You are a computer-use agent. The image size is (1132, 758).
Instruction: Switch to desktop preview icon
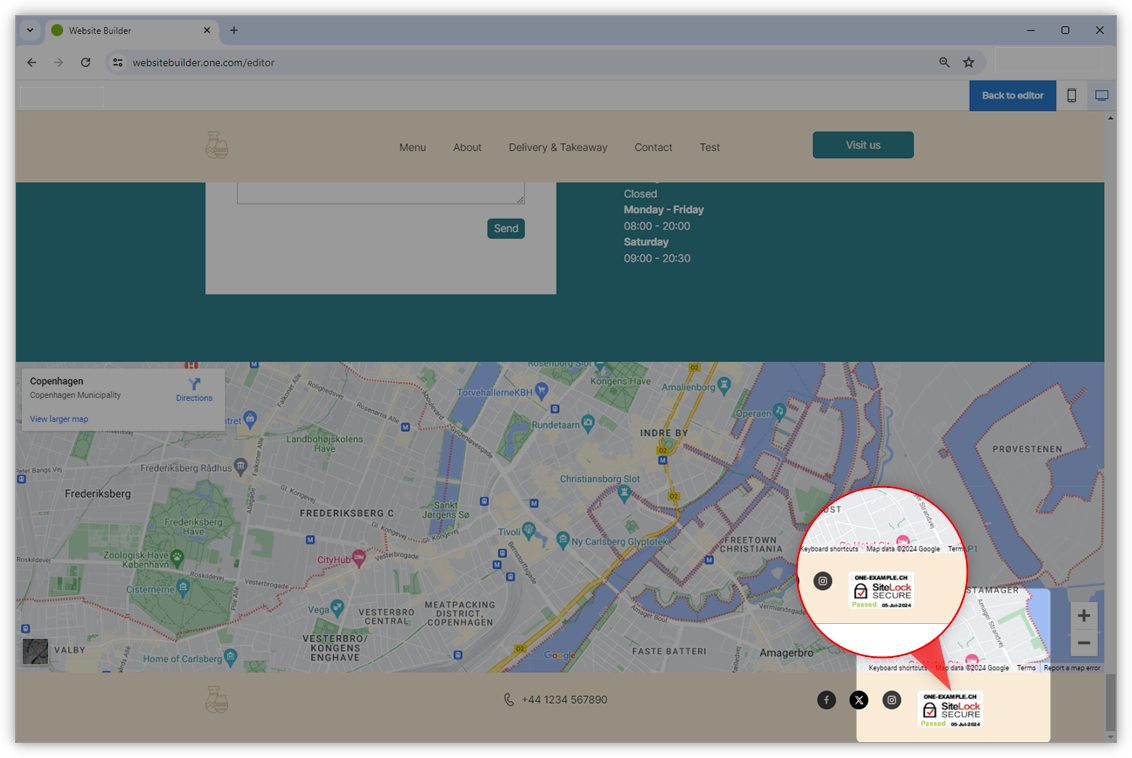pos(1101,96)
